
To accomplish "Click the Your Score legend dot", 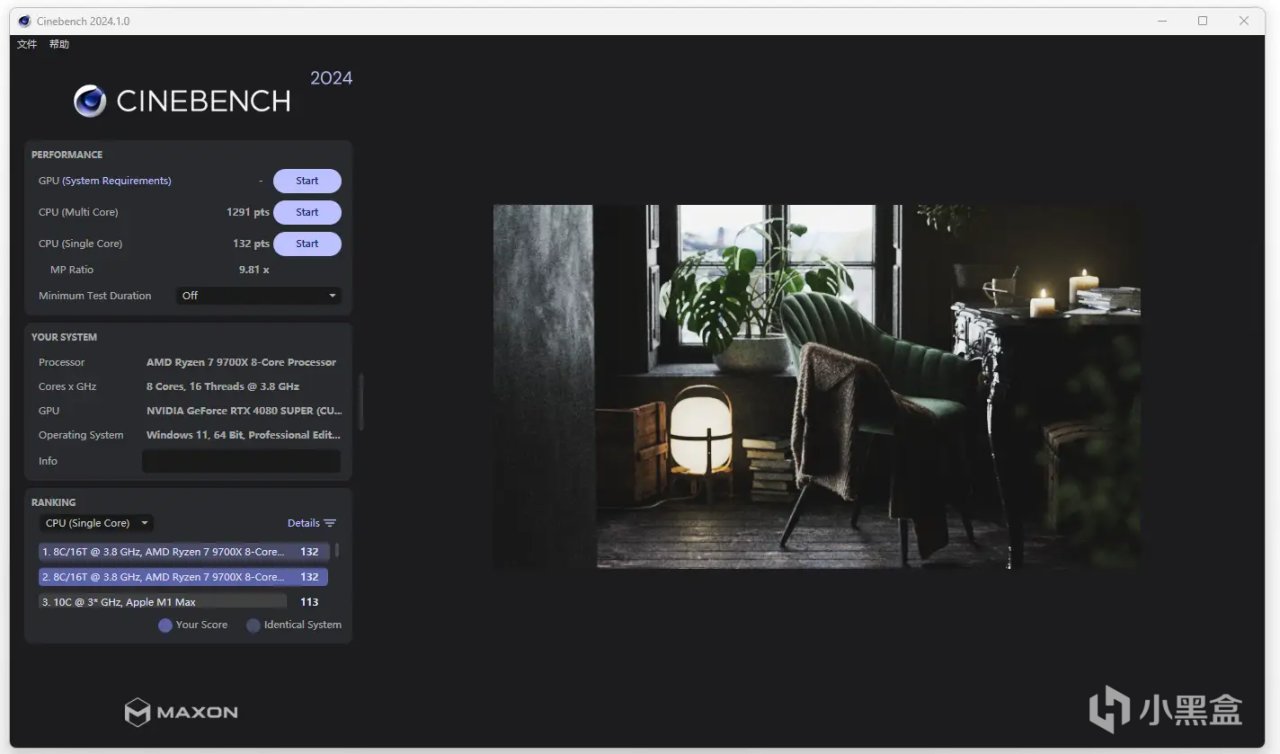I will click(x=165, y=625).
